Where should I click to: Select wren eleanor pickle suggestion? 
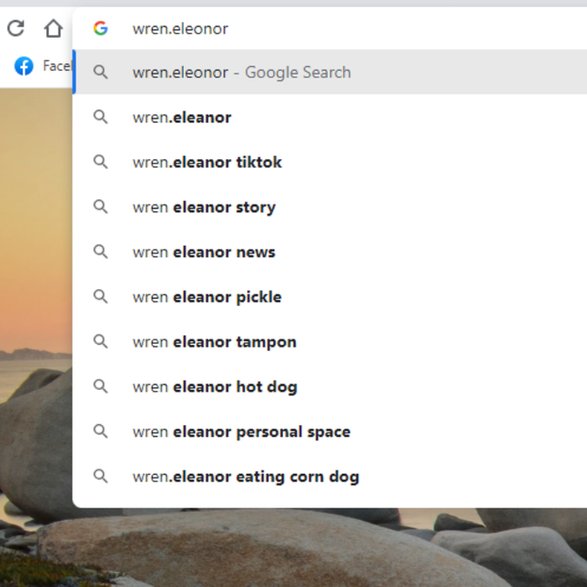[330, 297]
